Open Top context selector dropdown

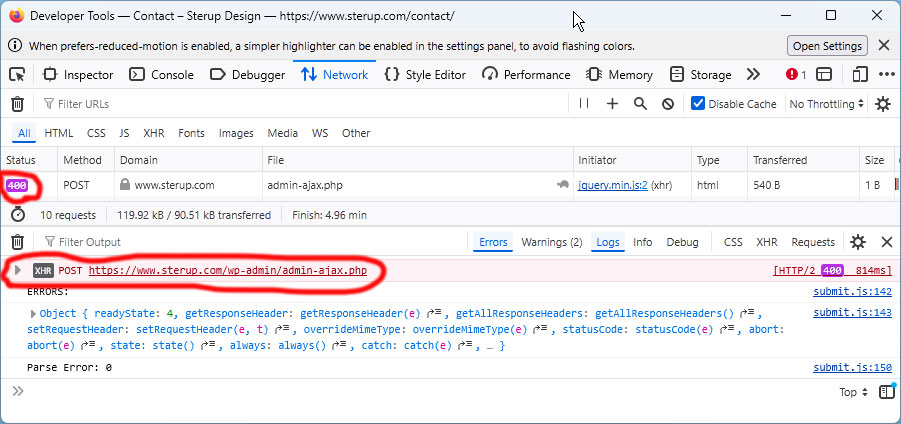click(x=853, y=392)
